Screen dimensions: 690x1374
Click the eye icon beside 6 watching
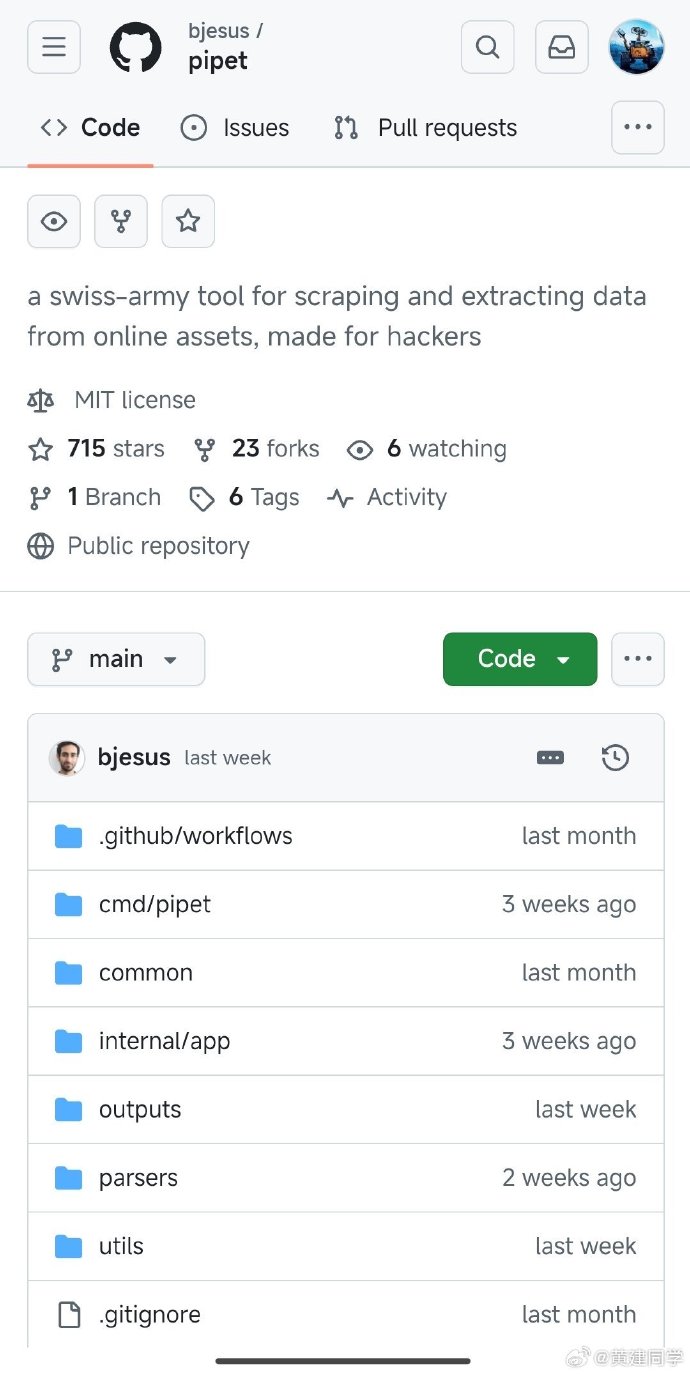click(x=360, y=450)
